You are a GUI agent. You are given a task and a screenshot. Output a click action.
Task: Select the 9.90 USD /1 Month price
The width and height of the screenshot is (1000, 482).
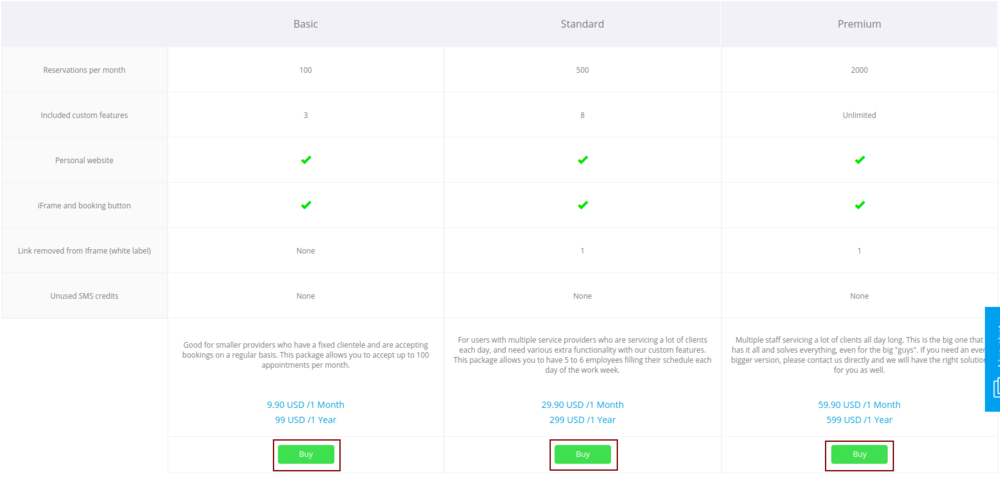tap(305, 405)
